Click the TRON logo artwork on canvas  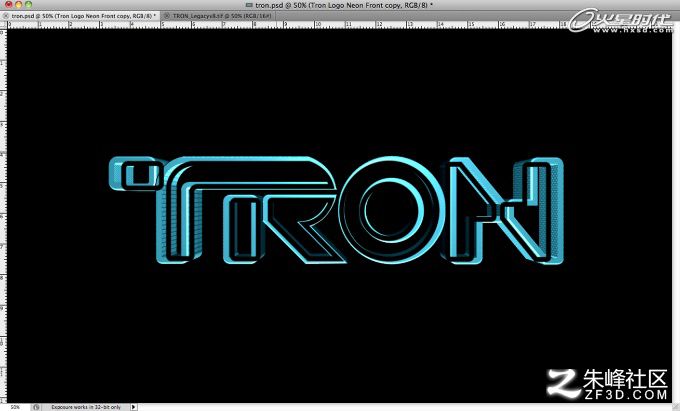click(337, 210)
